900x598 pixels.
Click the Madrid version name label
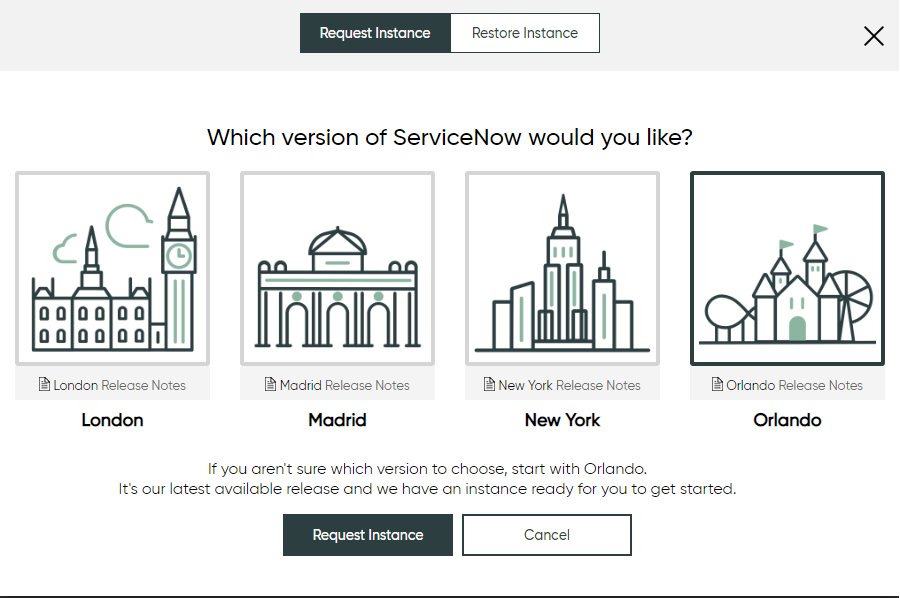pos(338,420)
